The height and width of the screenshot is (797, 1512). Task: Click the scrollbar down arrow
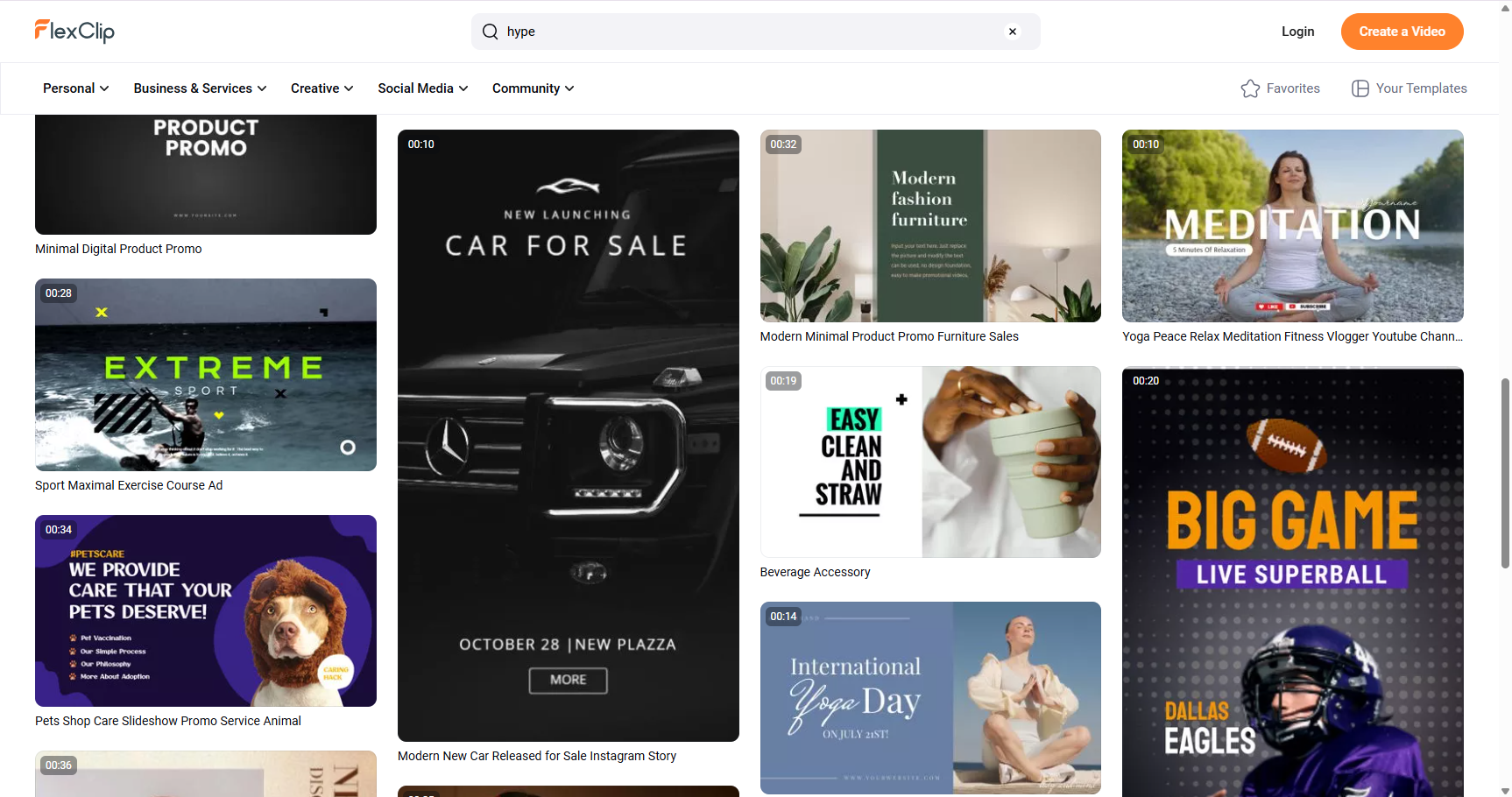[1505, 791]
